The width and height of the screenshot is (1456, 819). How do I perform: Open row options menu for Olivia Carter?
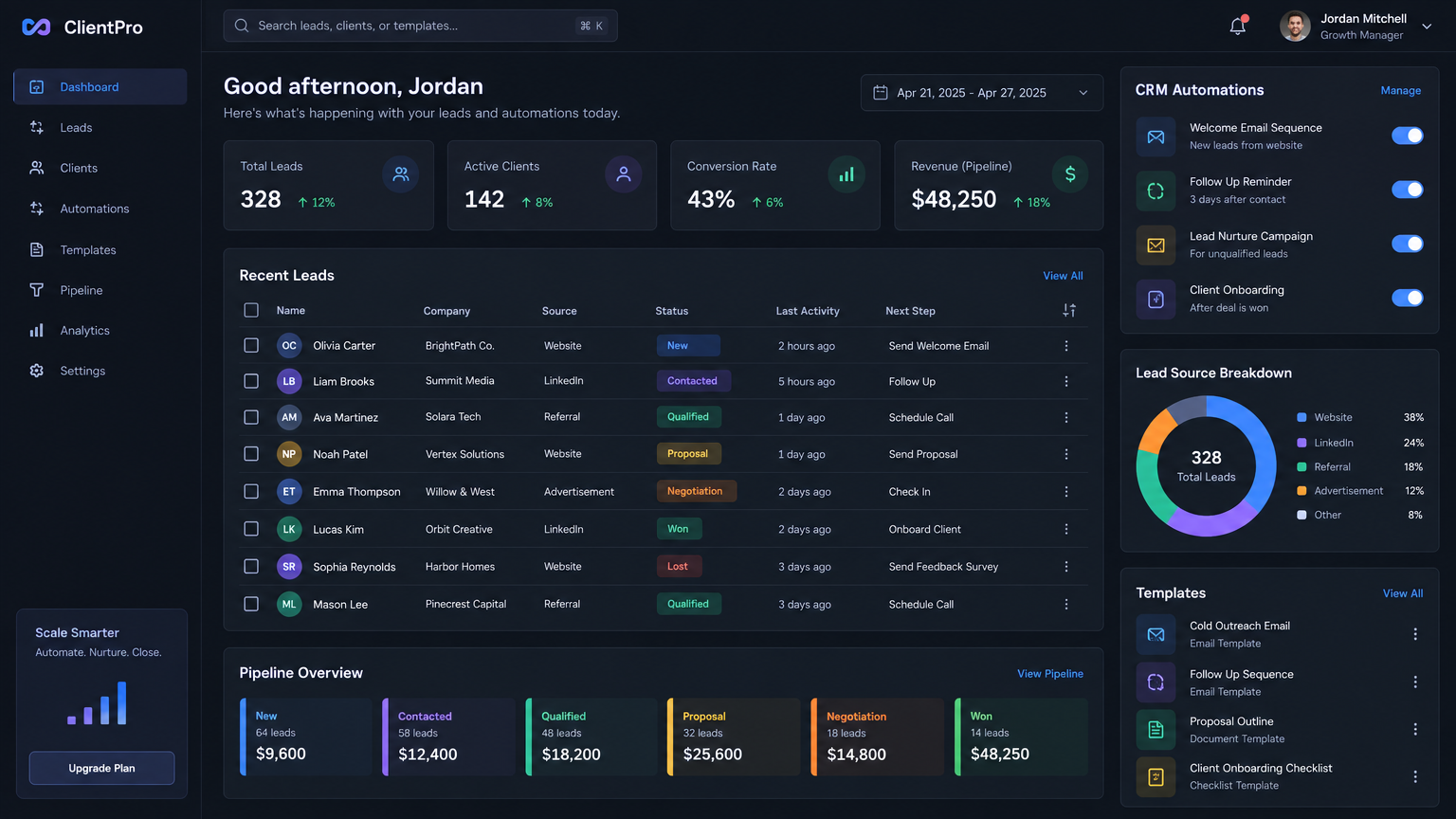(1066, 346)
